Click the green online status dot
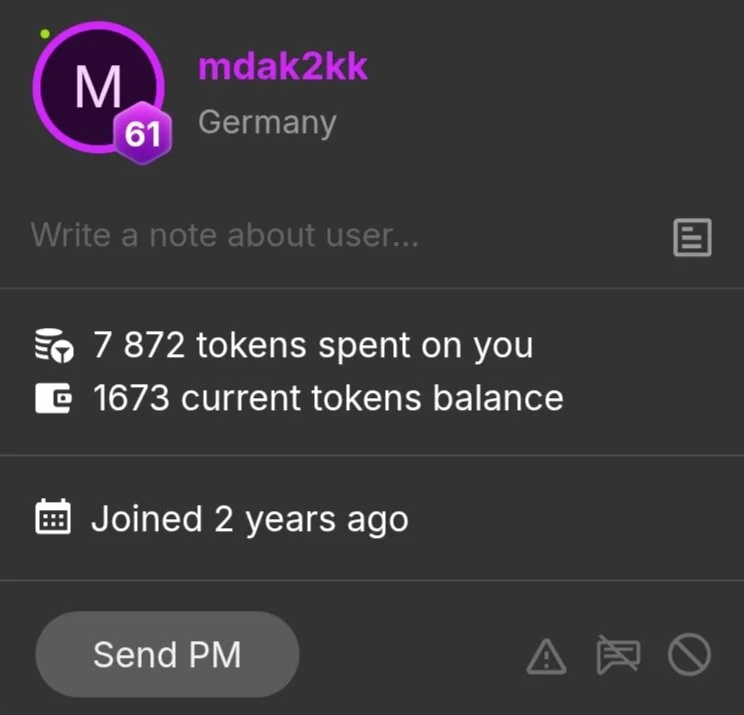744x715 pixels. point(45,35)
